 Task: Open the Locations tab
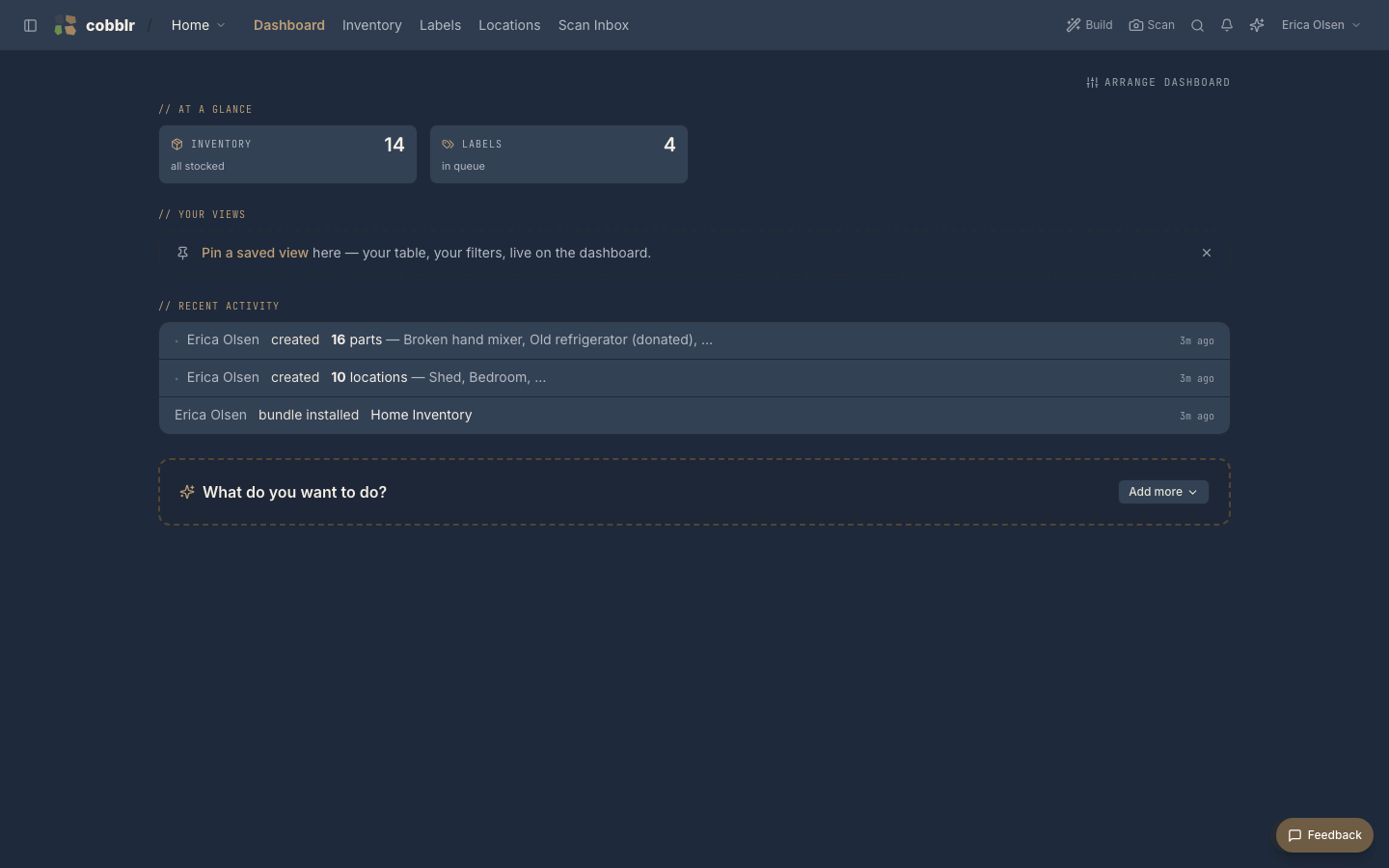coord(509,25)
